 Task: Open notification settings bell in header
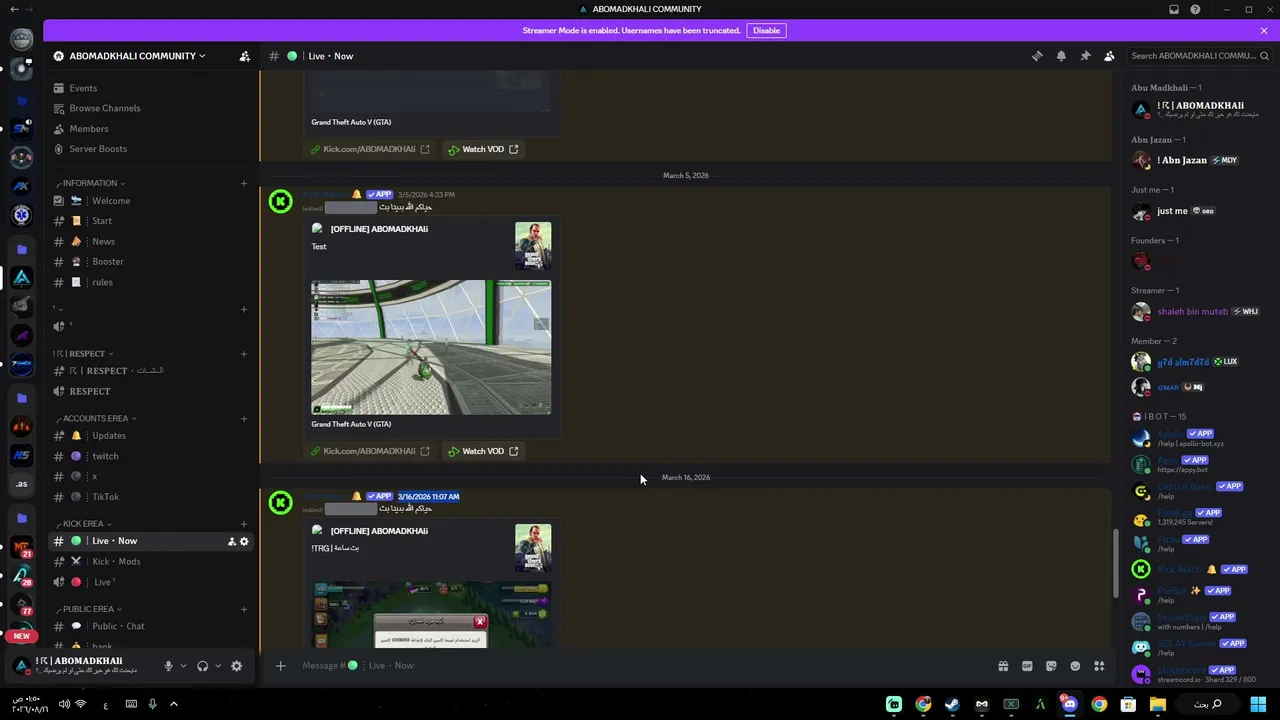coord(1061,56)
